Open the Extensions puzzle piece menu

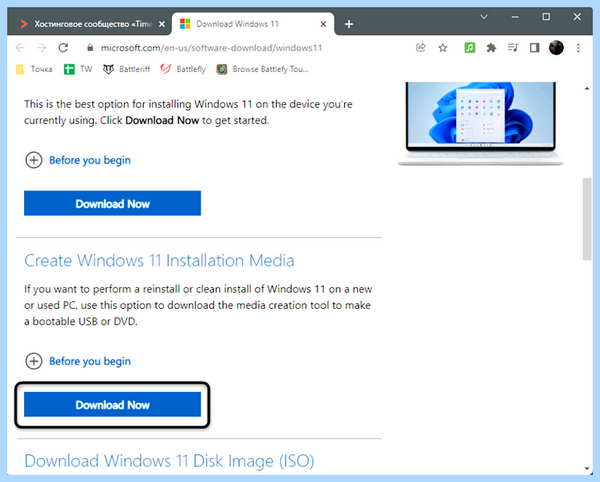click(491, 48)
